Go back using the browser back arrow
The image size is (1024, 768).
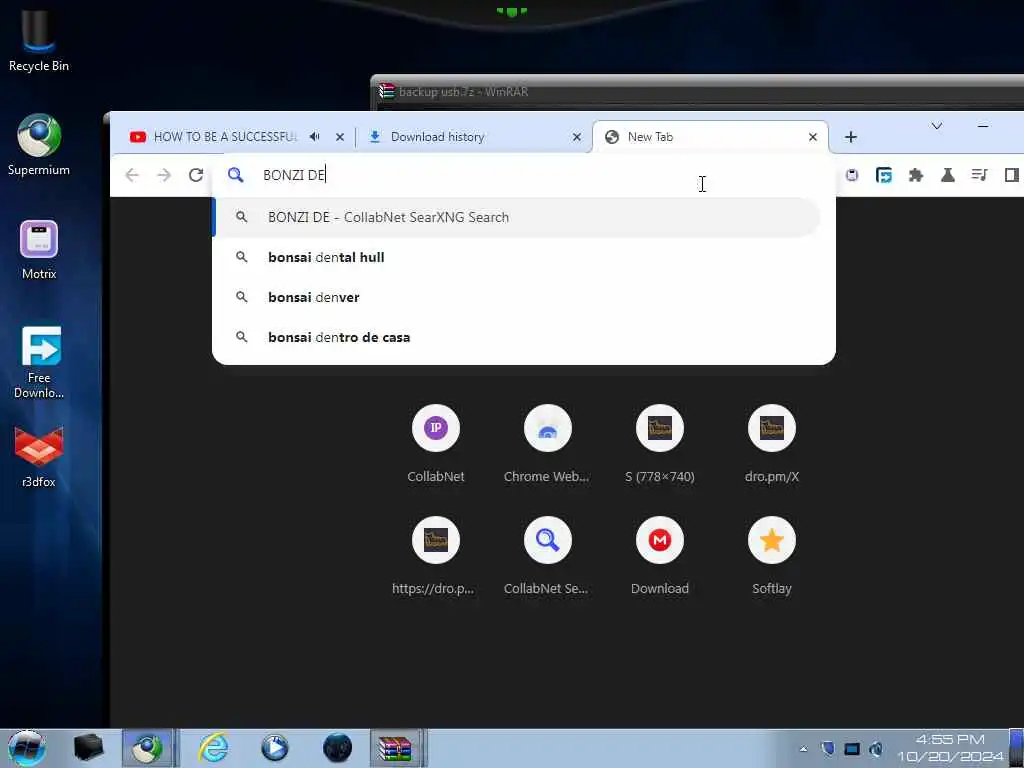(132, 175)
